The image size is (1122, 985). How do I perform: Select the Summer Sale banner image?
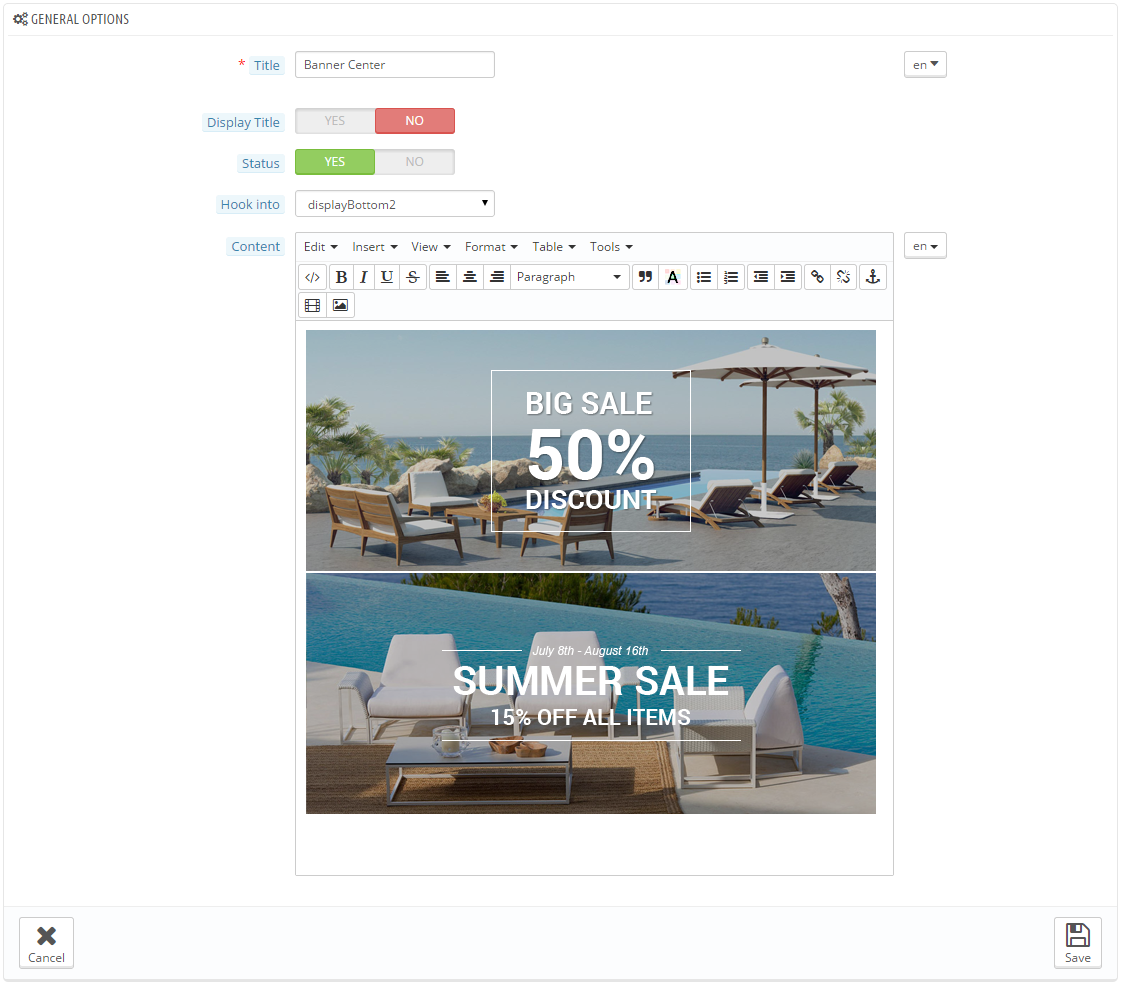[591, 694]
